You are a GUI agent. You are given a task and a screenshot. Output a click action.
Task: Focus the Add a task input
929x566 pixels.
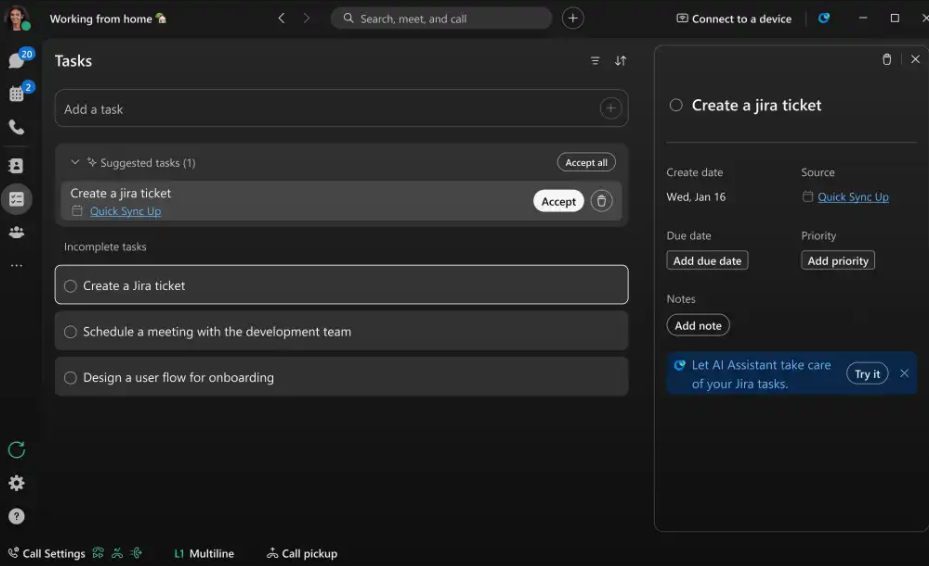point(341,108)
